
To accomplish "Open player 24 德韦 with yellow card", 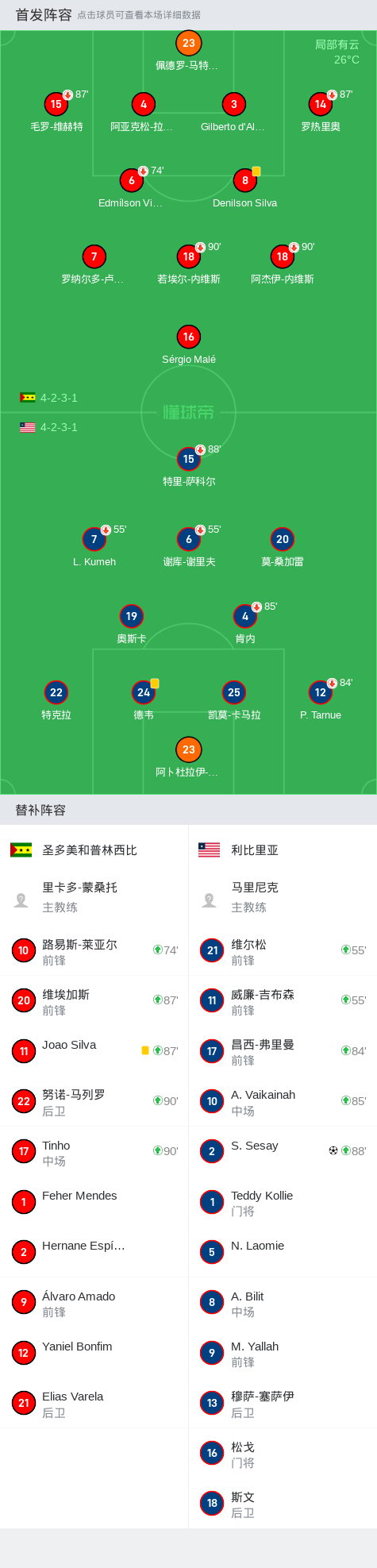I will pyautogui.click(x=144, y=692).
